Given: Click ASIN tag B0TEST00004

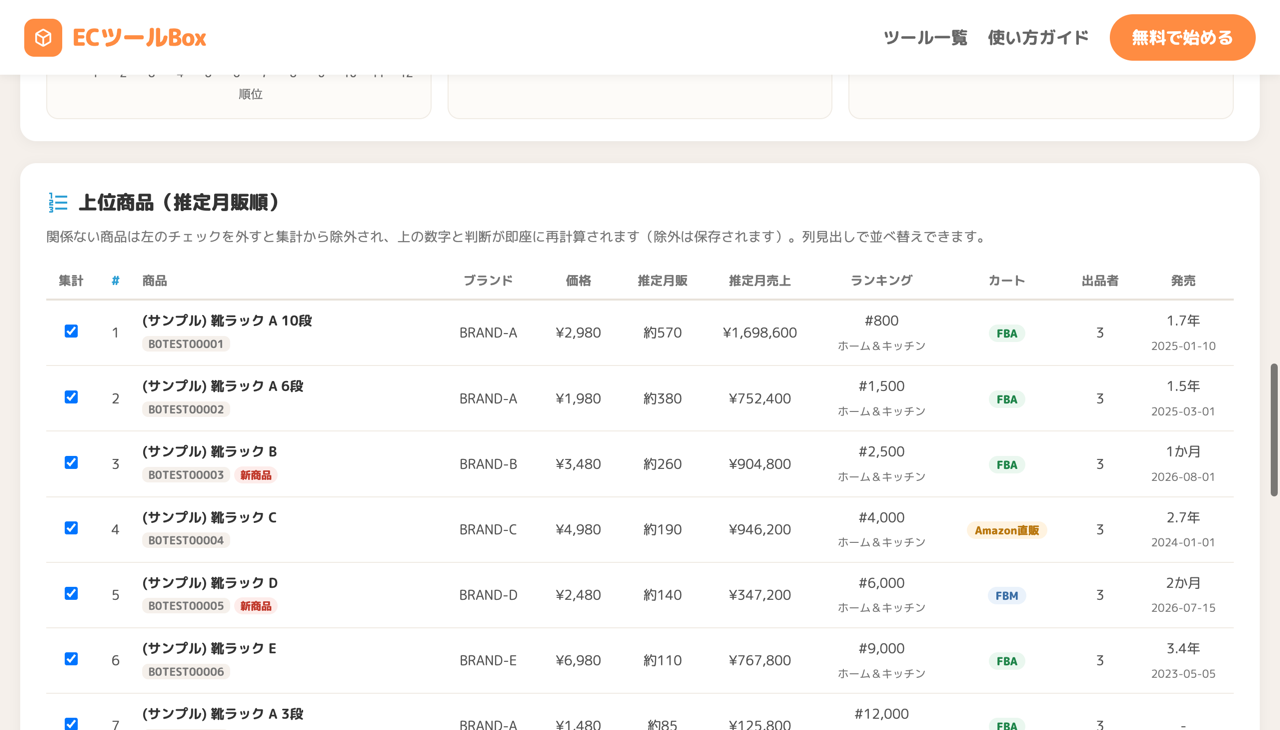Looking at the screenshot, I should click(186, 540).
